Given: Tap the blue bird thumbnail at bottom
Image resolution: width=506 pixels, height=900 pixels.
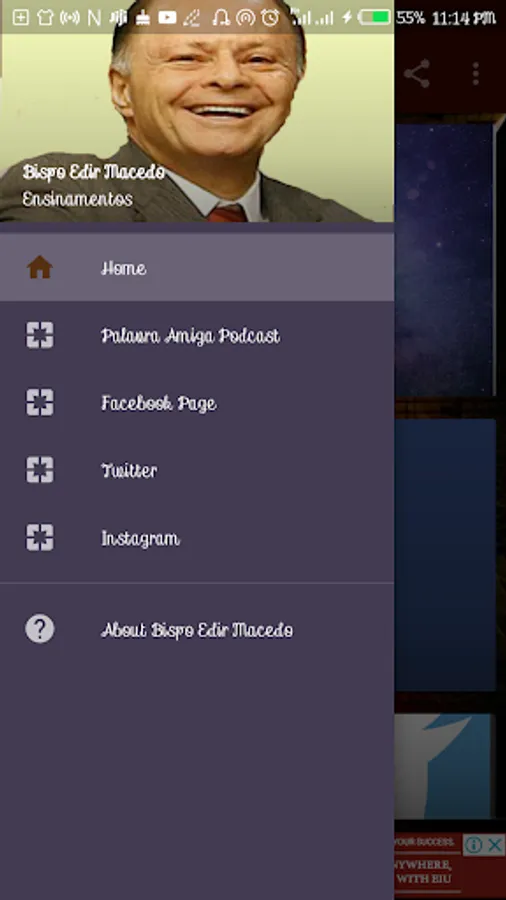Looking at the screenshot, I should (443, 766).
